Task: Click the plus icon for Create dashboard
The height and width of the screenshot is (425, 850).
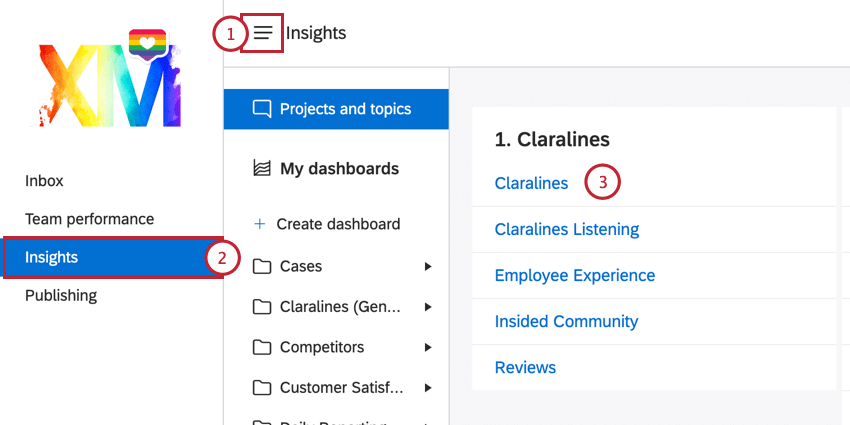Action: (260, 224)
